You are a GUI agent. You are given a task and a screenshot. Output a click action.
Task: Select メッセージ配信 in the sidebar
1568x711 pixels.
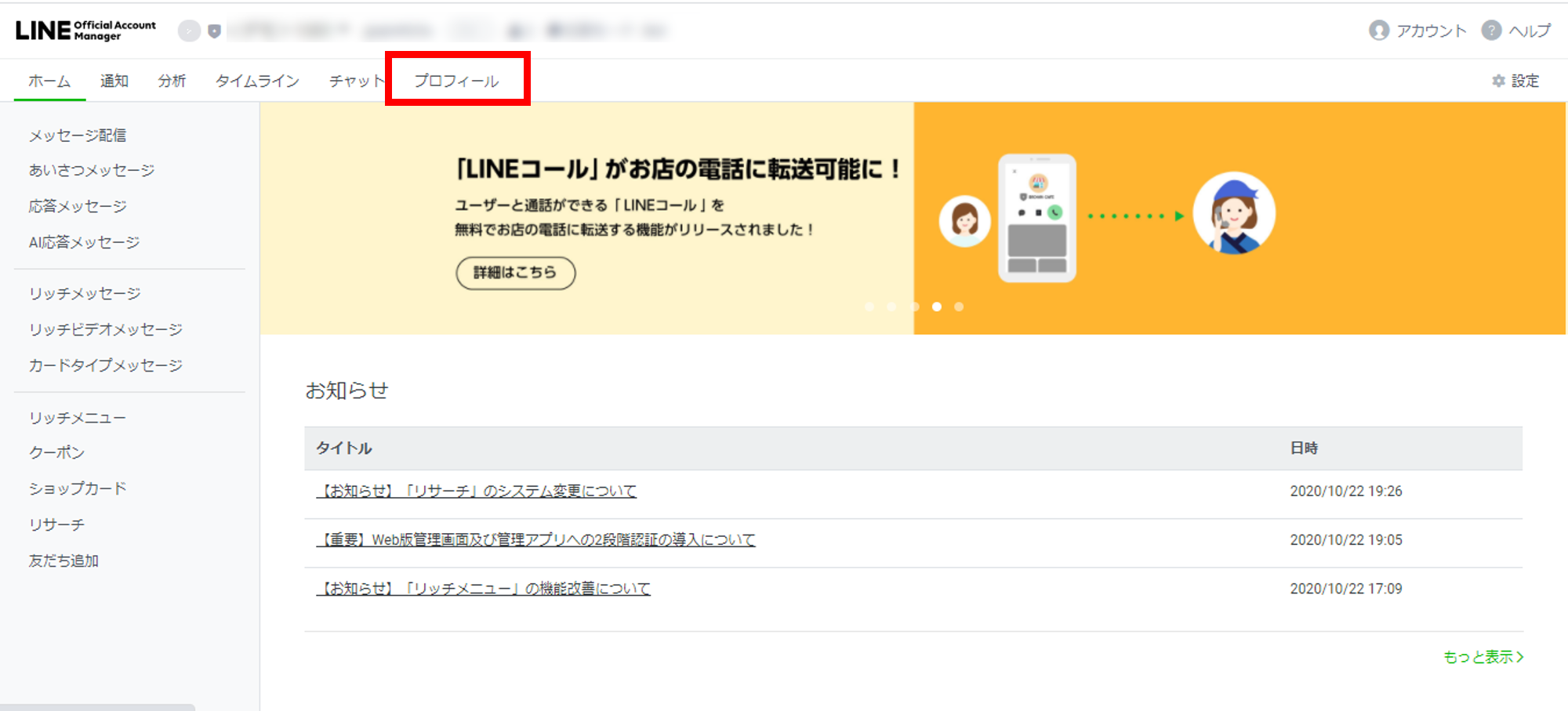pyautogui.click(x=78, y=135)
